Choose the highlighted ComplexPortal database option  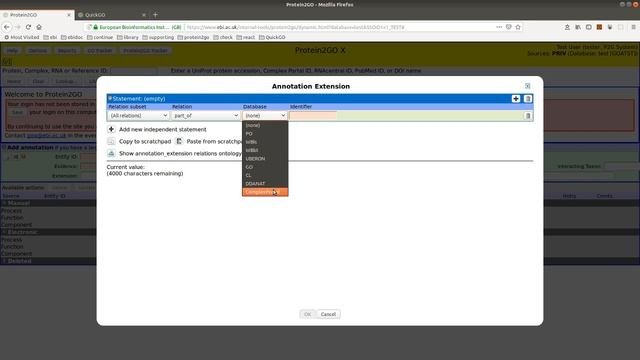click(x=265, y=192)
